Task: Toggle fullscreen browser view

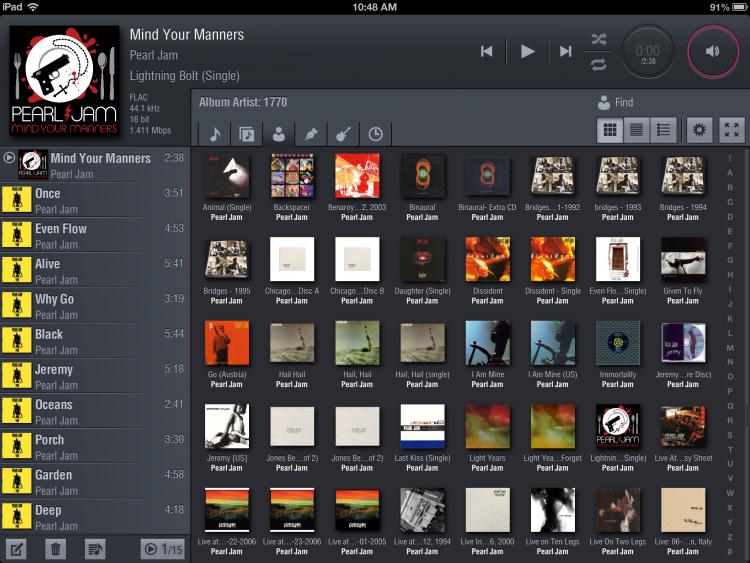Action: pyautogui.click(x=732, y=130)
